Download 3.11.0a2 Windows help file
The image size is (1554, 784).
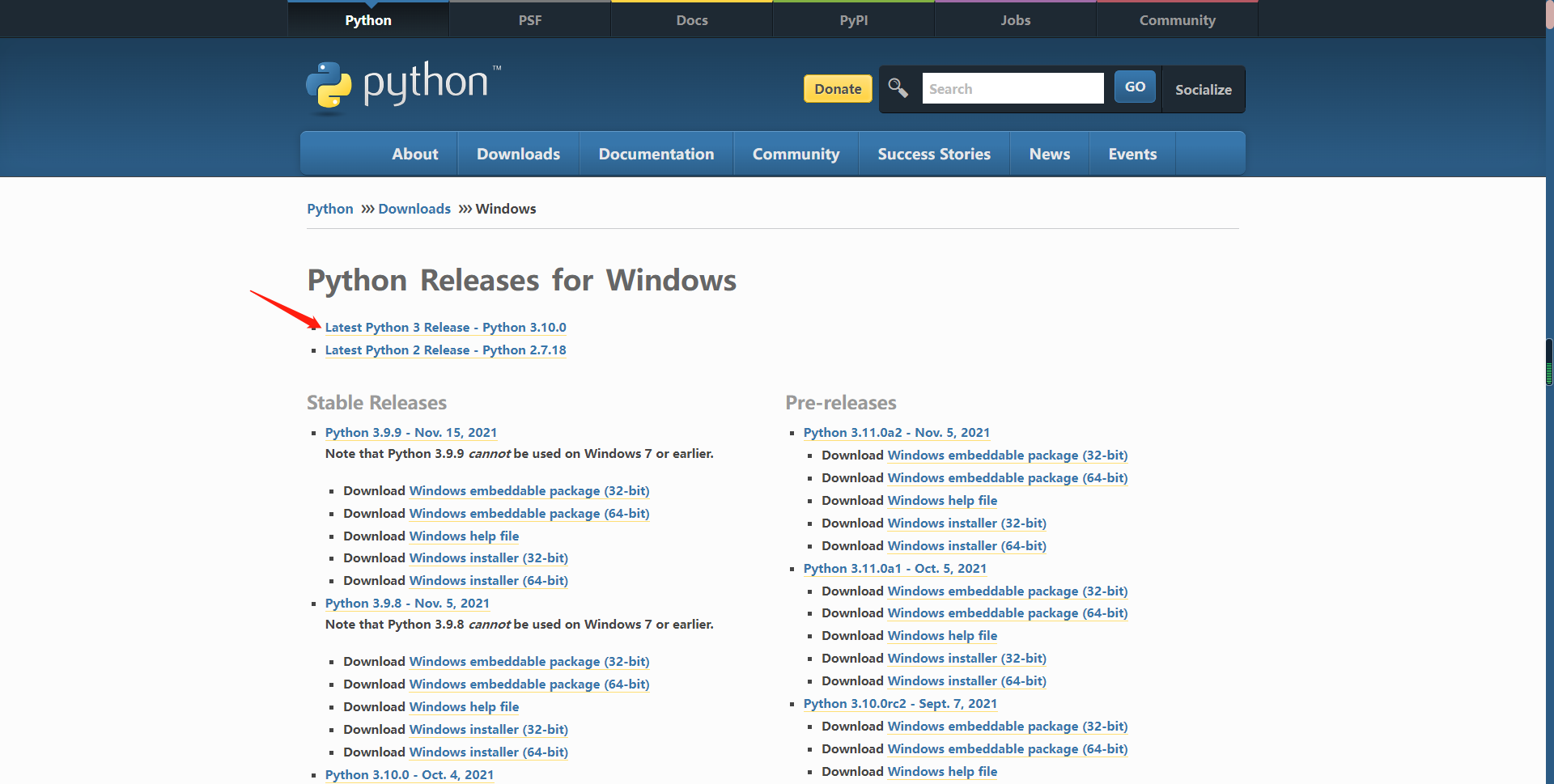coord(942,501)
